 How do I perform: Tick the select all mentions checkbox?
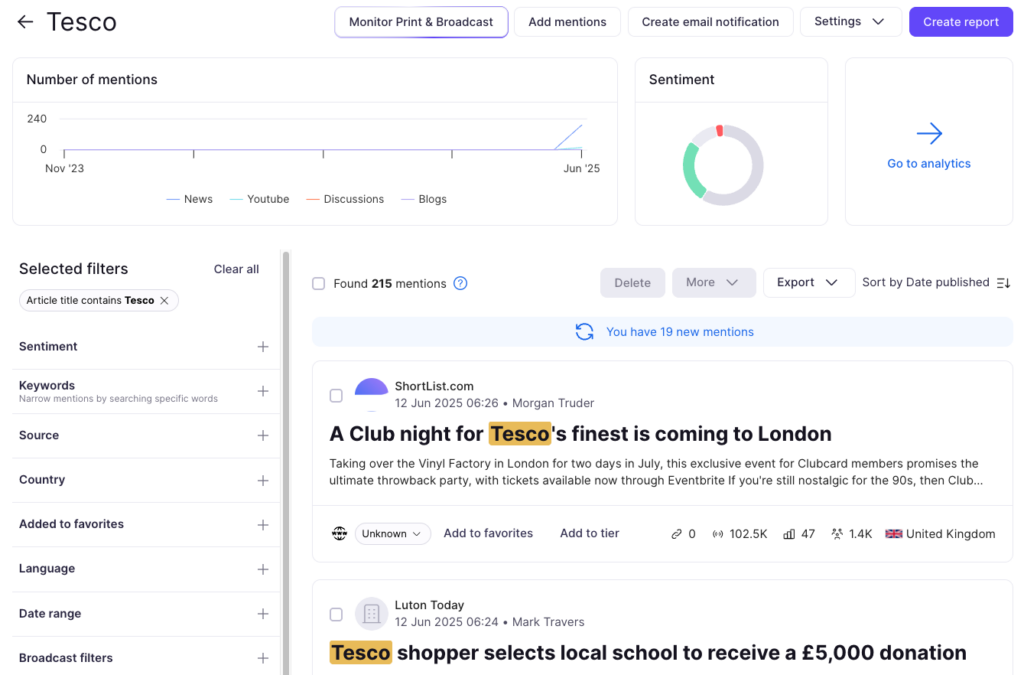[x=318, y=284]
